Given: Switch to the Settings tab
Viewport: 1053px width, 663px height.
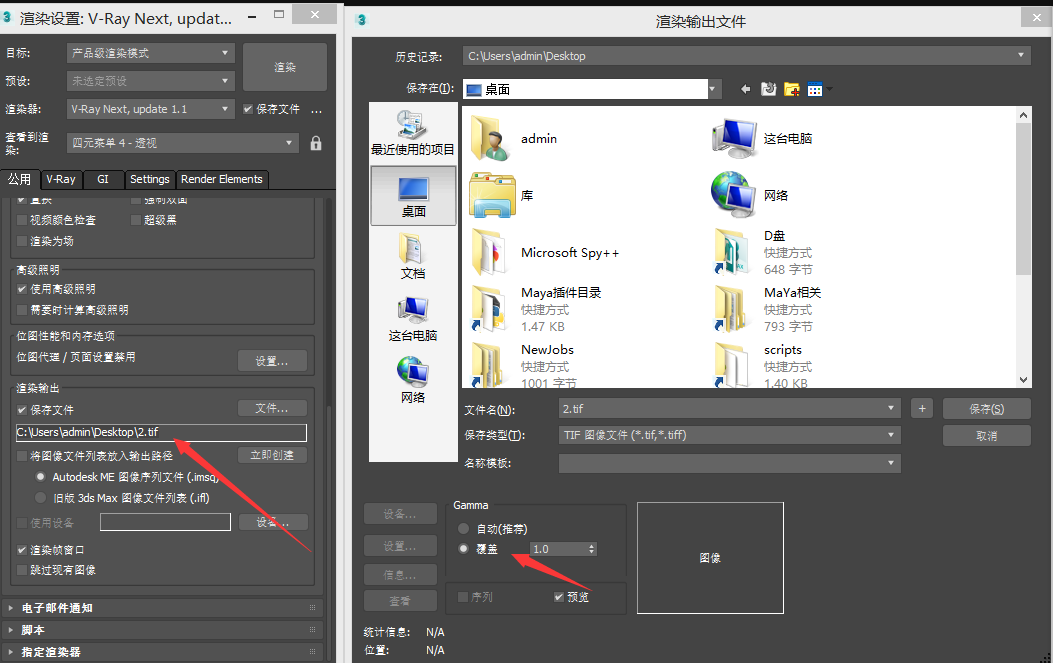Looking at the screenshot, I should click(x=150, y=179).
